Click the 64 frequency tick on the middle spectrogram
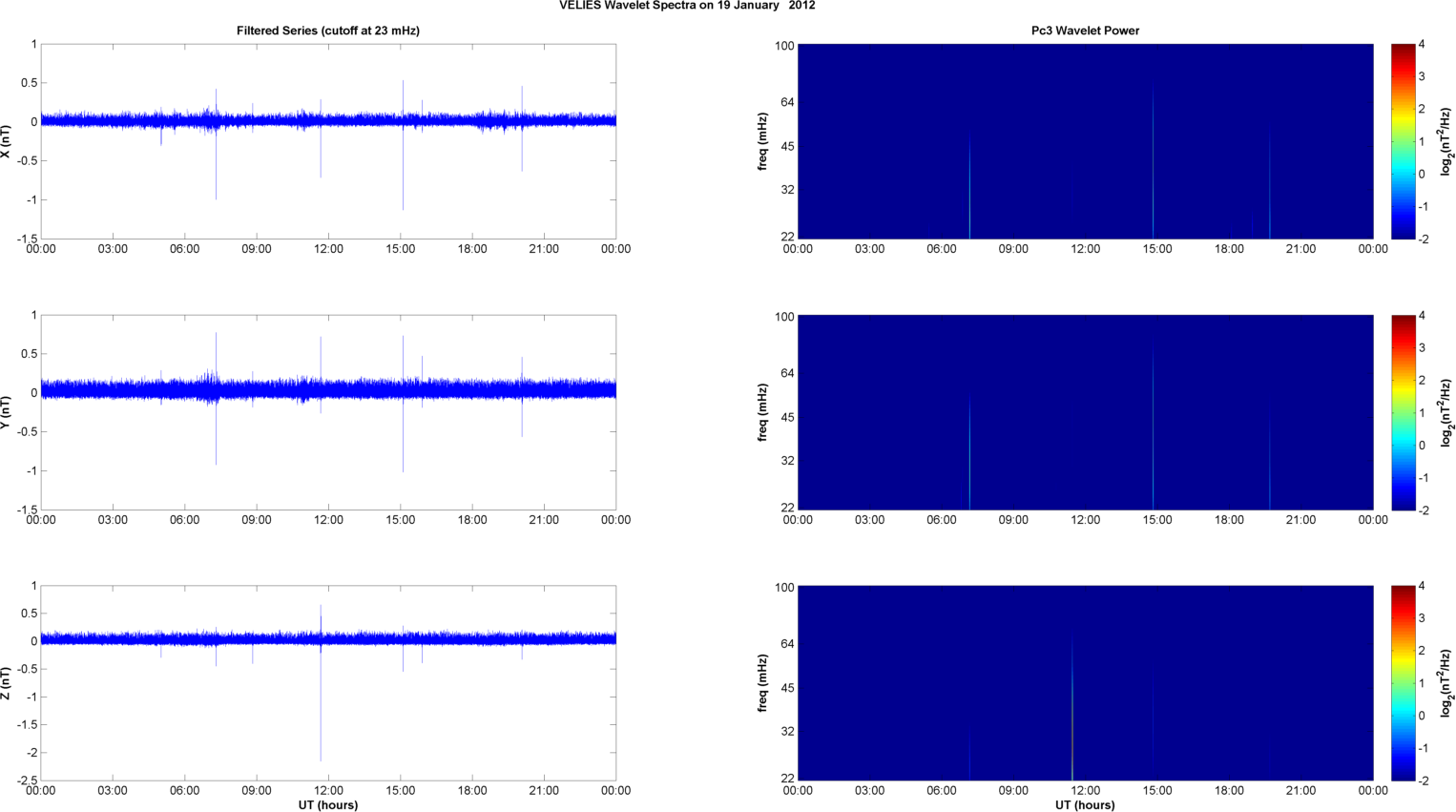1456x812 pixels. (786, 373)
